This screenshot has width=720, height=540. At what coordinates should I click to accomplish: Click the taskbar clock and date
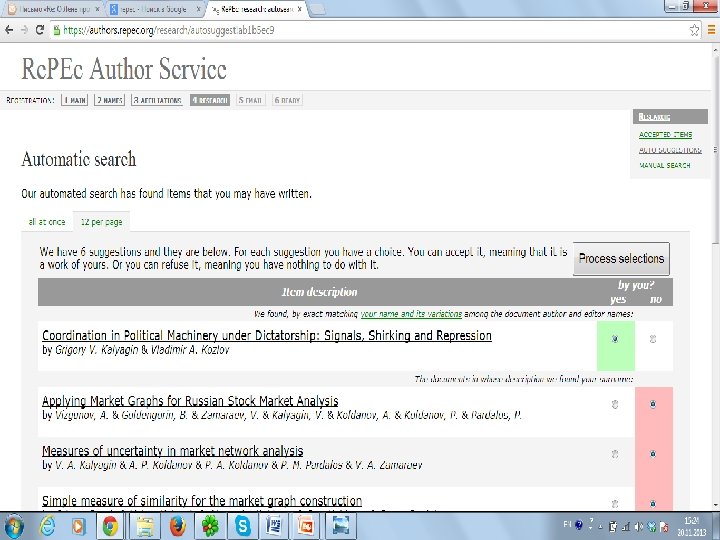click(694, 527)
